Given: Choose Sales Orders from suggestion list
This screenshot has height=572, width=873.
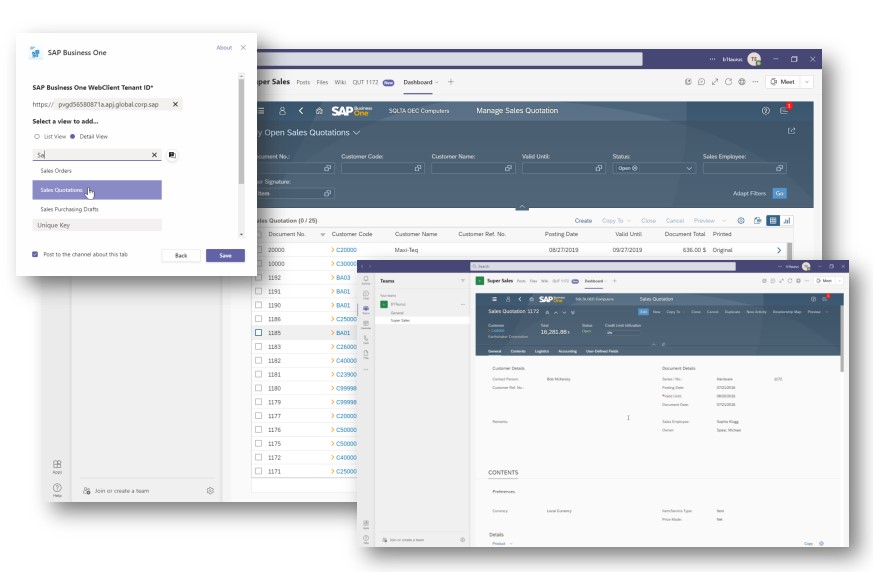Looking at the screenshot, I should coord(97,171).
